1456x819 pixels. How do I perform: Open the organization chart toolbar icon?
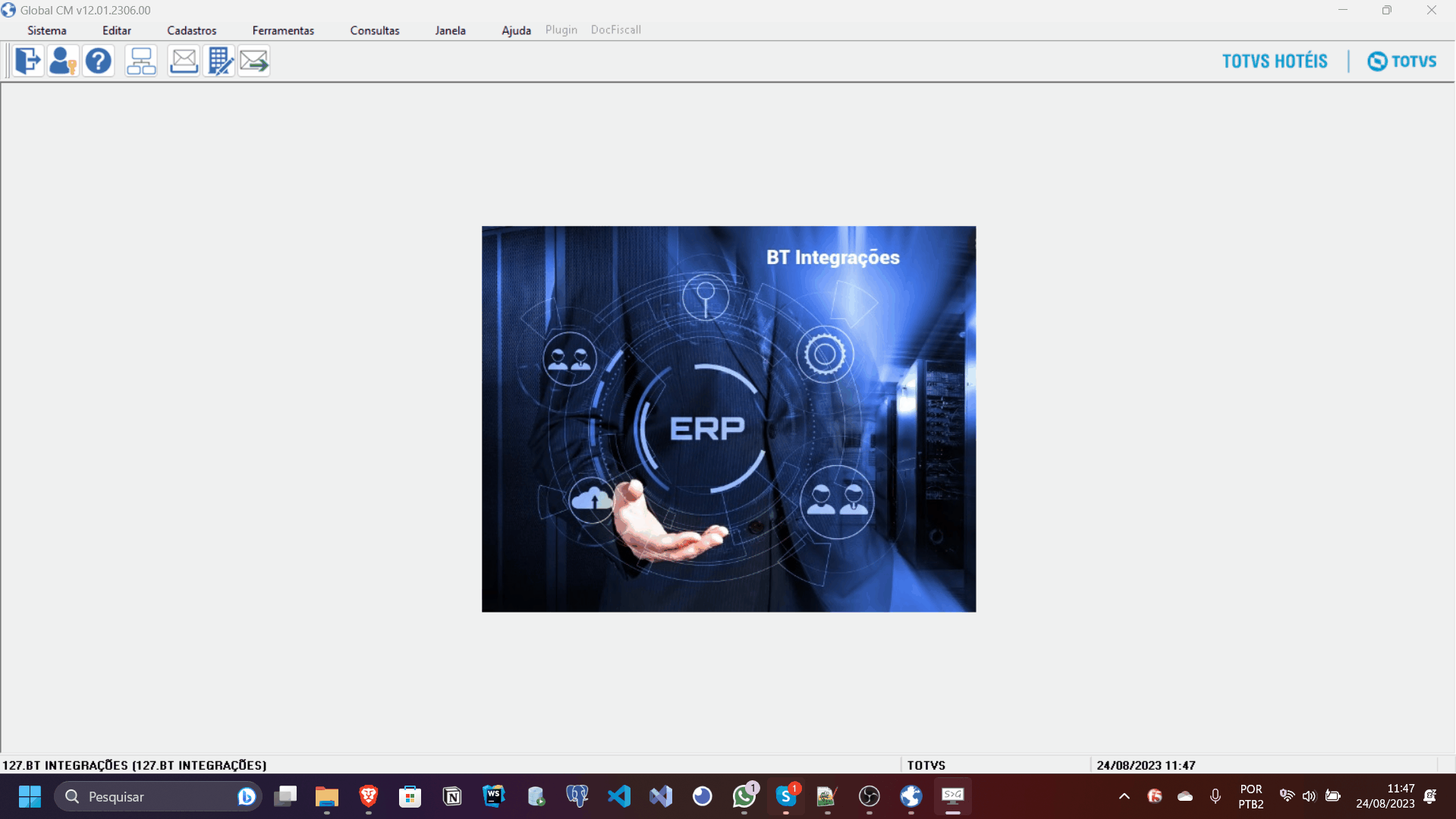click(141, 61)
